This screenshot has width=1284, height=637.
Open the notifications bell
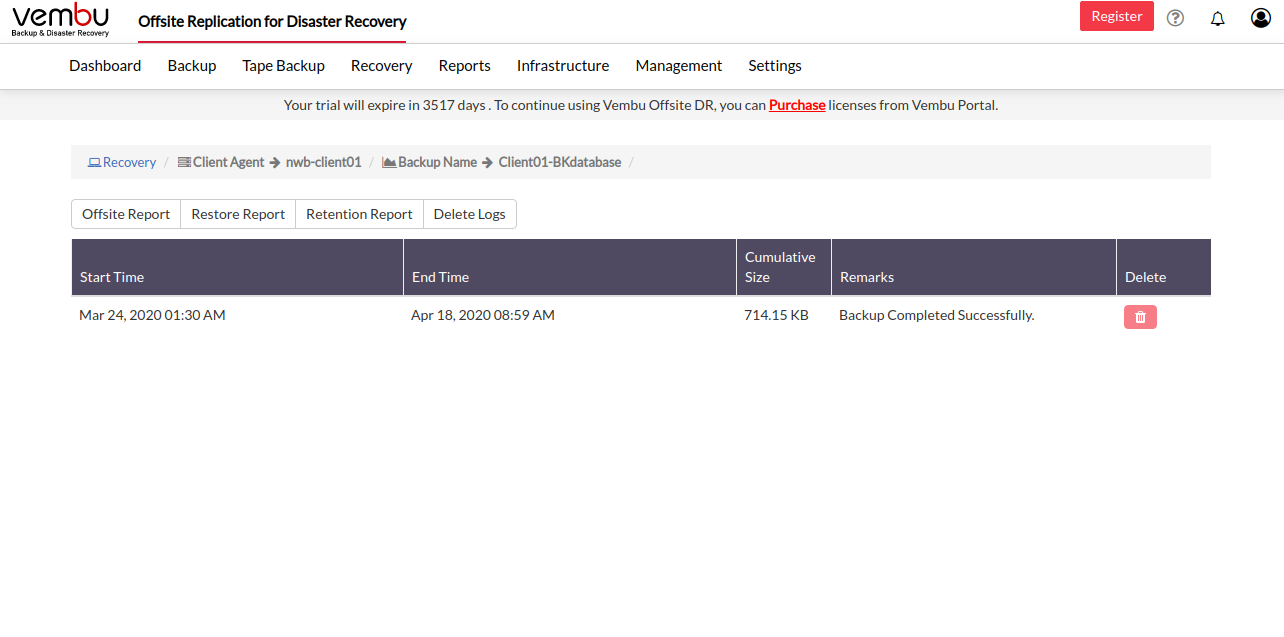click(x=1217, y=18)
